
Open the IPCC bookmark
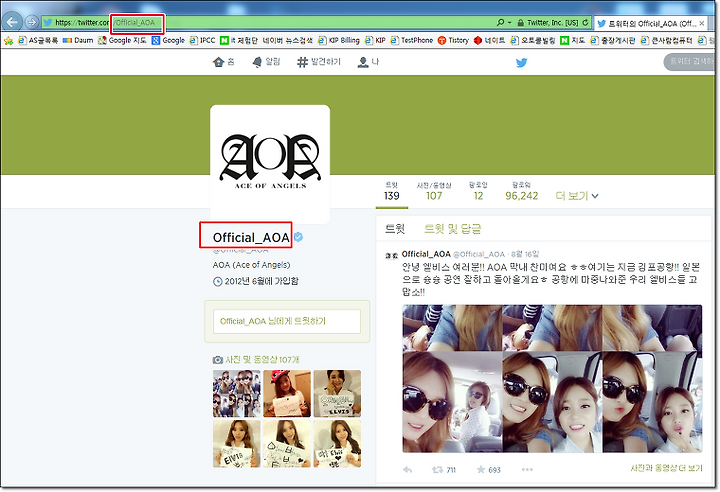pos(202,40)
